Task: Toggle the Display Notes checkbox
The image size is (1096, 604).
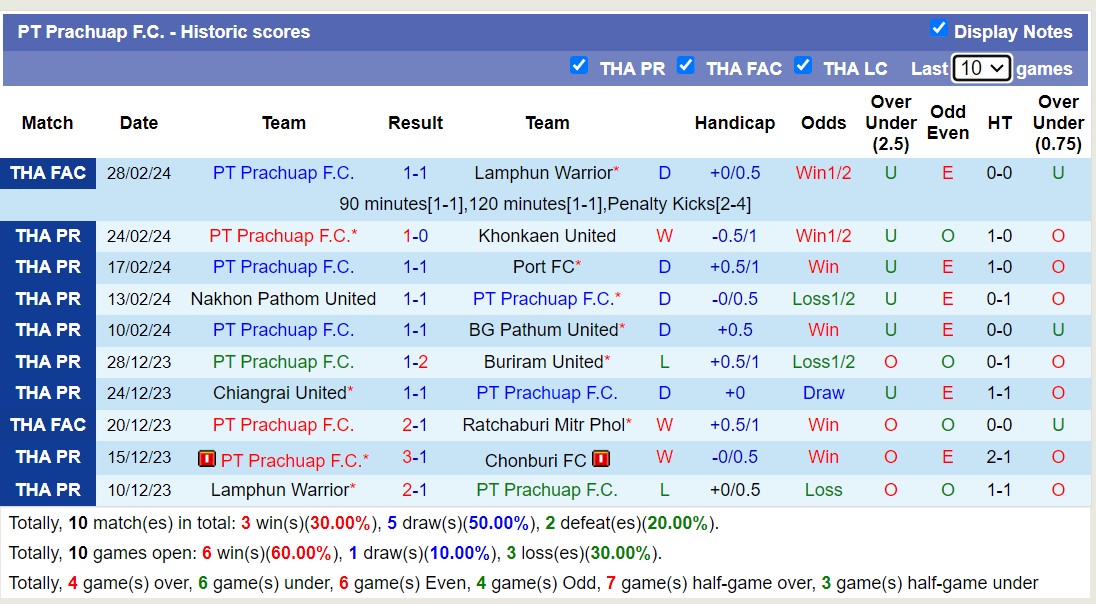Action: click(938, 28)
